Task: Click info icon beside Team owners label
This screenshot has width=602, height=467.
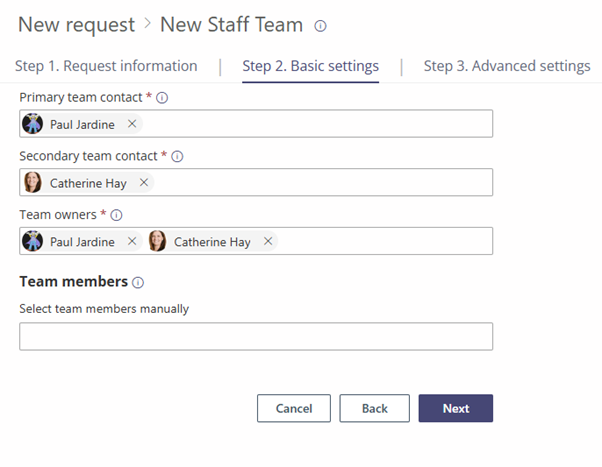Action: 116,214
